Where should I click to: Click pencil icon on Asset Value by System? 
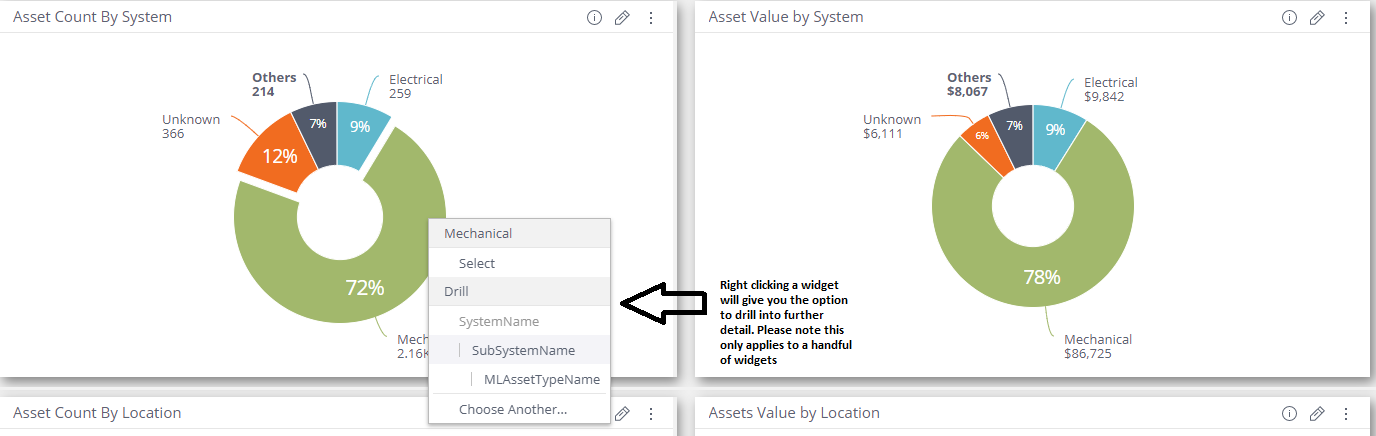pyautogui.click(x=1317, y=17)
